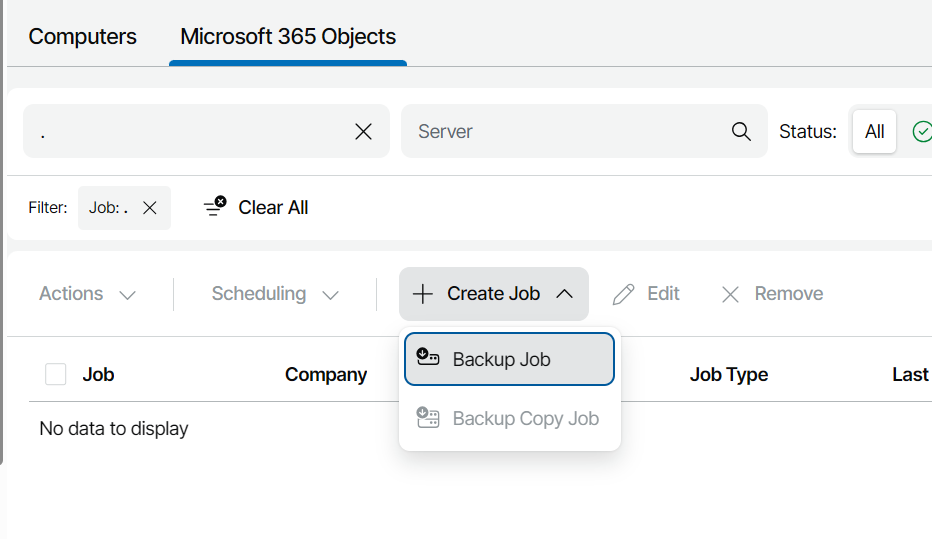Viewport: 932px width, 539px height.
Task: Open the Microsoft 365 Objects tab
Action: click(288, 37)
